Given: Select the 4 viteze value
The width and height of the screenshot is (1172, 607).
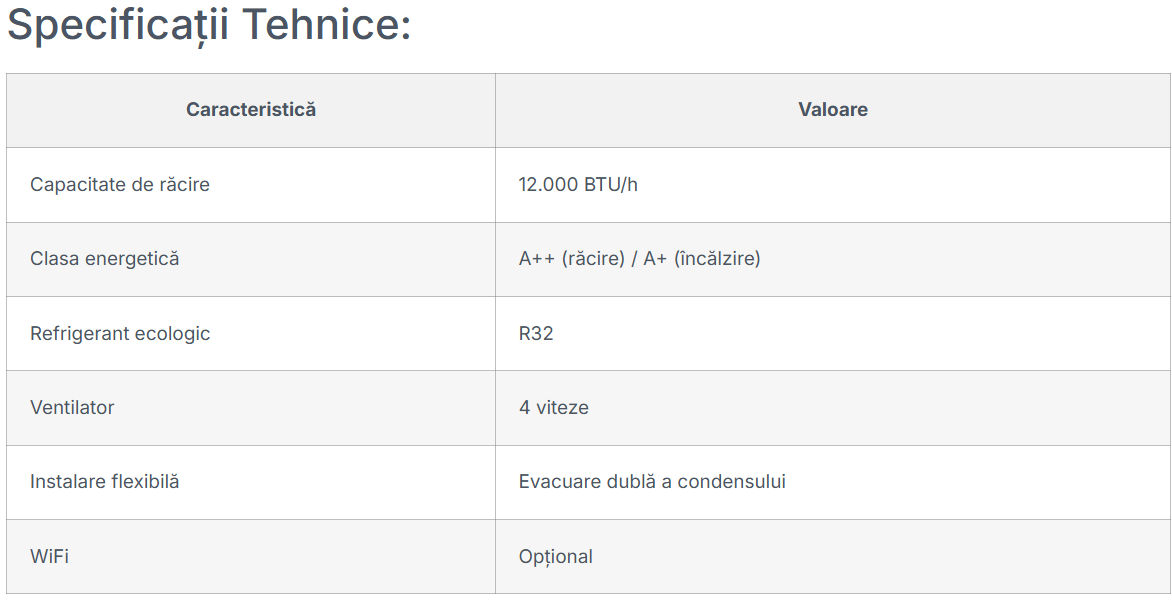Looking at the screenshot, I should 554,407.
